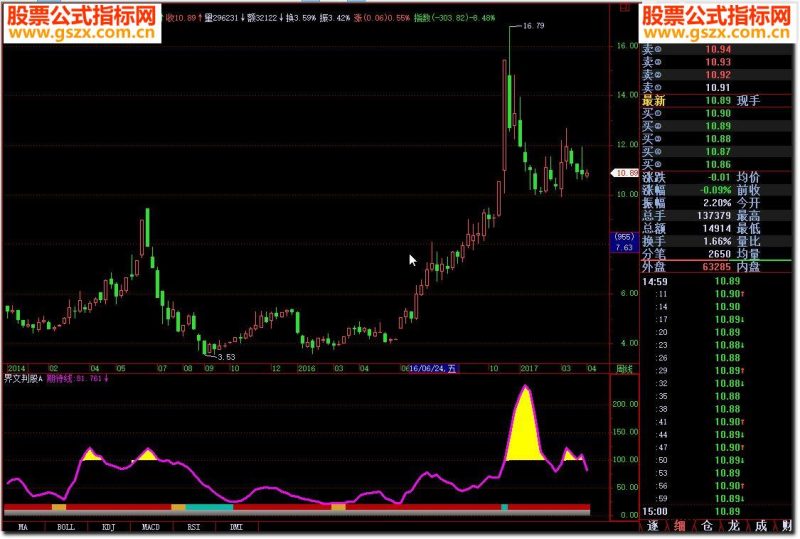Switch to the 财 tab in the quote panel
The width and height of the screenshot is (800, 539).
[x=787, y=526]
